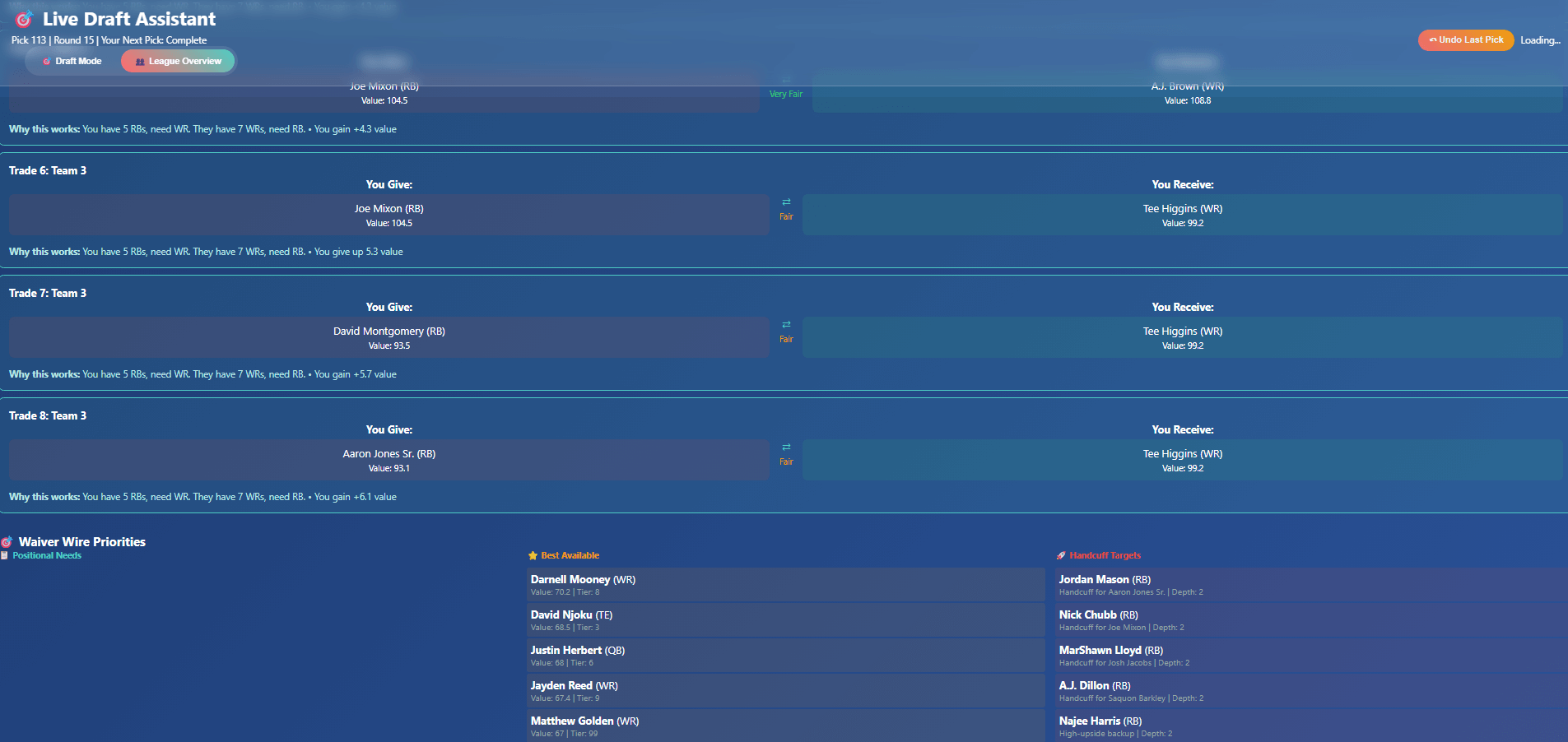
Task: Select Aaron Jones Sr. card in Trade 8
Action: [x=389, y=460]
